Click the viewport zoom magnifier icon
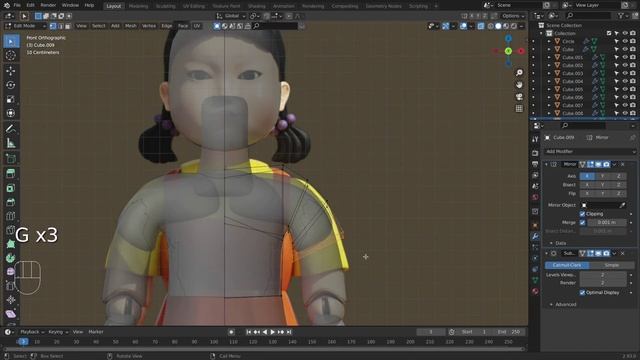 (519, 73)
